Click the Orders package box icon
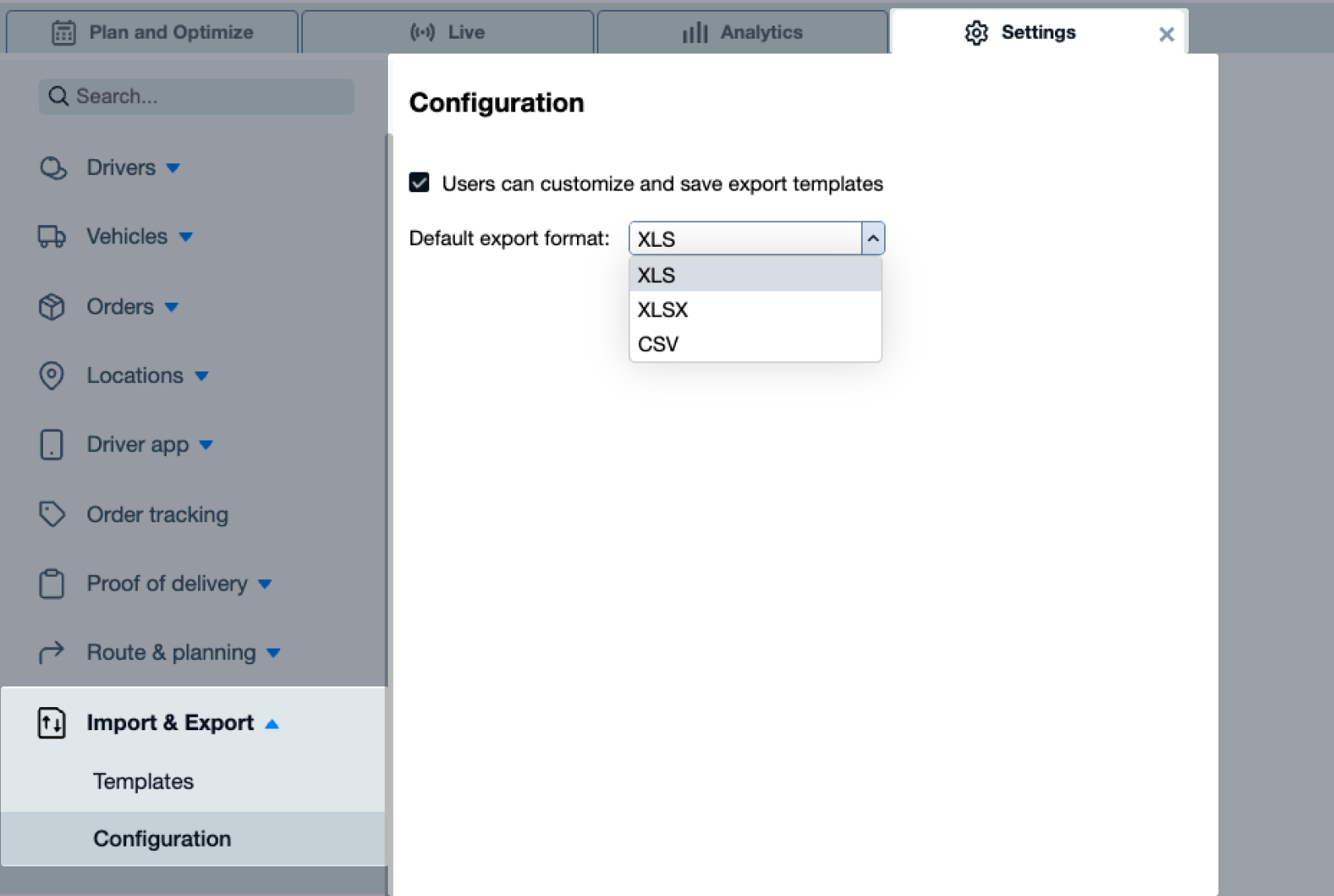 51,307
